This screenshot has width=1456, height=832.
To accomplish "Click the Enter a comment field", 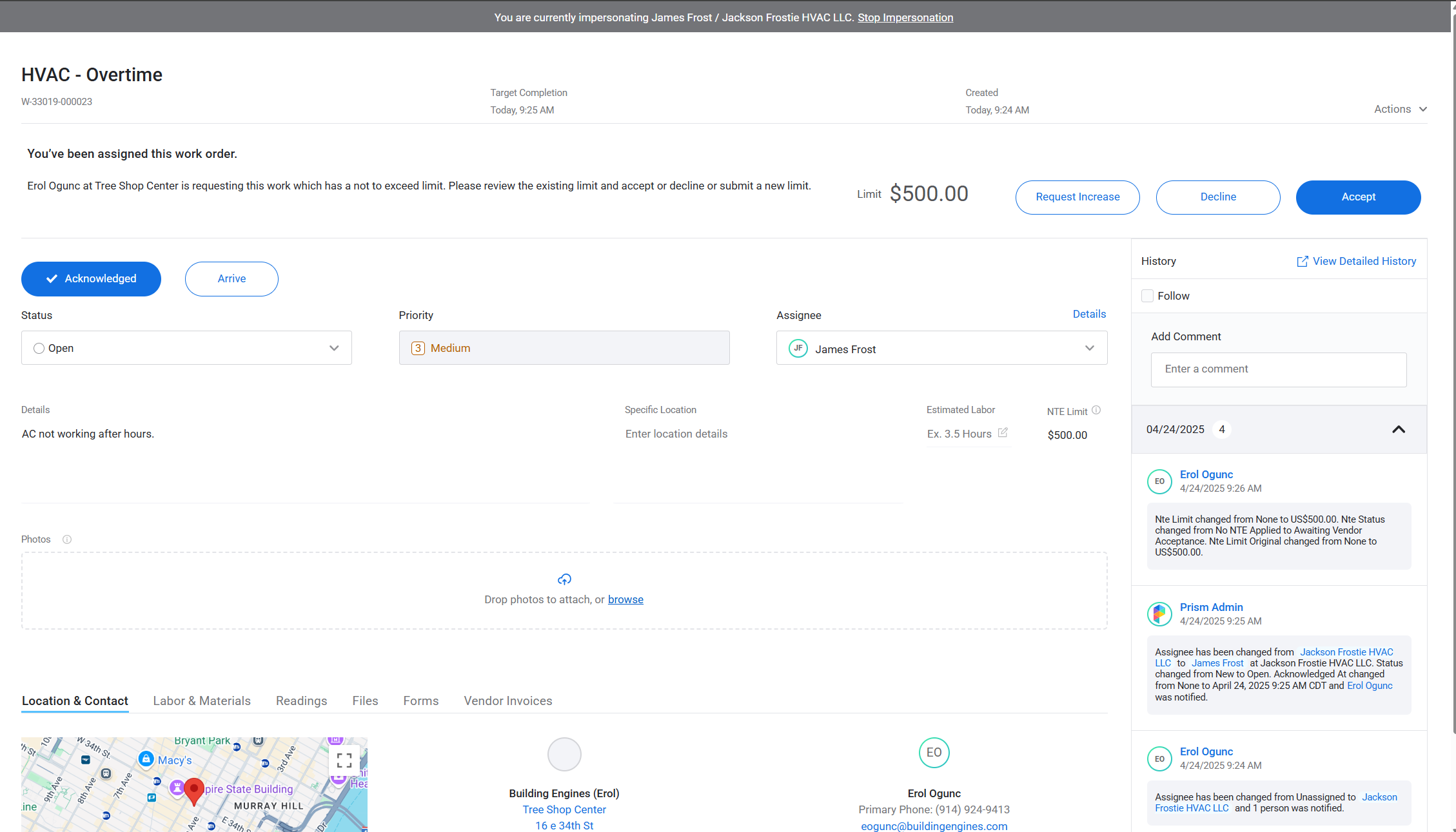I will [x=1278, y=369].
